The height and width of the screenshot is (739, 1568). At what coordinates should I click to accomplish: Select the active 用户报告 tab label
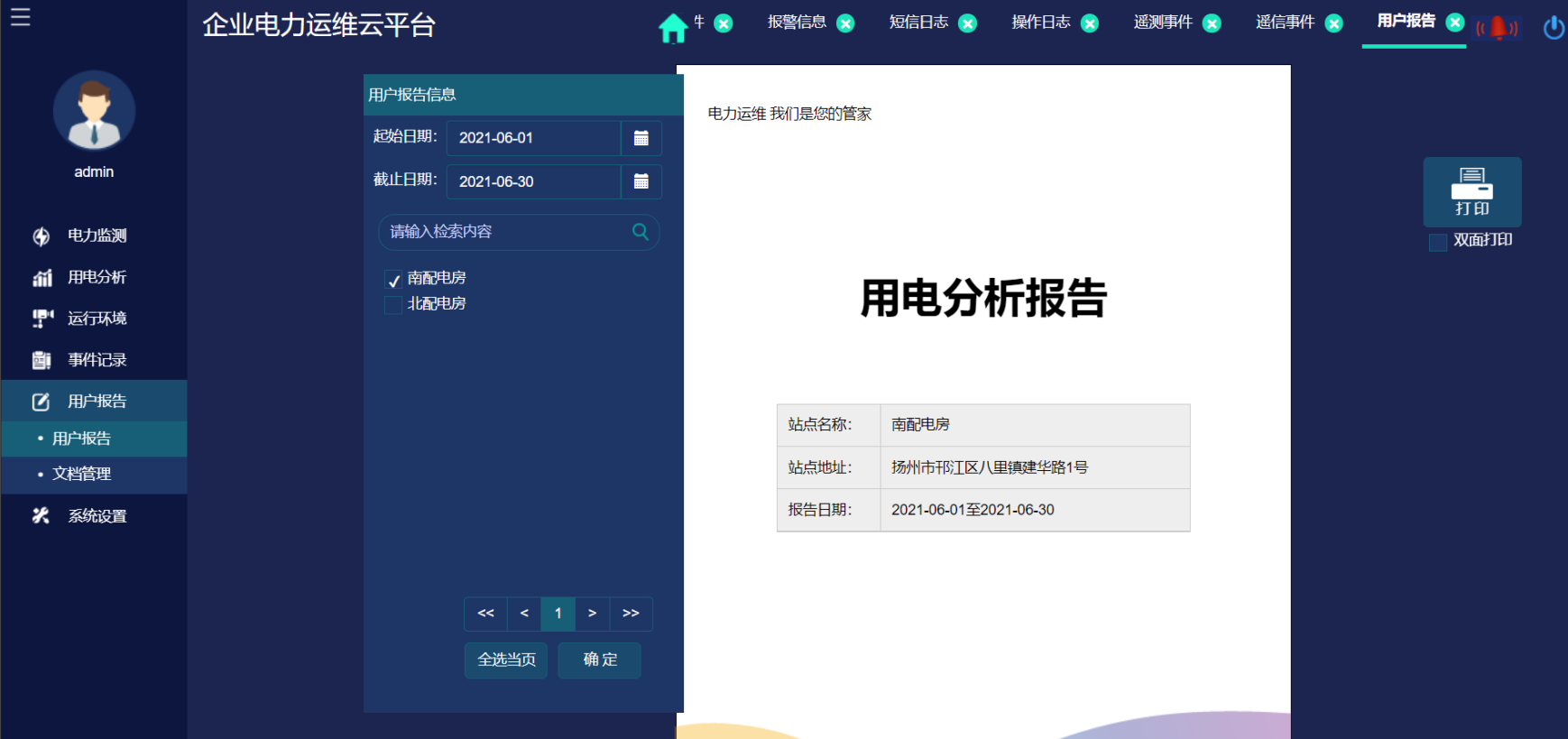(x=1407, y=22)
